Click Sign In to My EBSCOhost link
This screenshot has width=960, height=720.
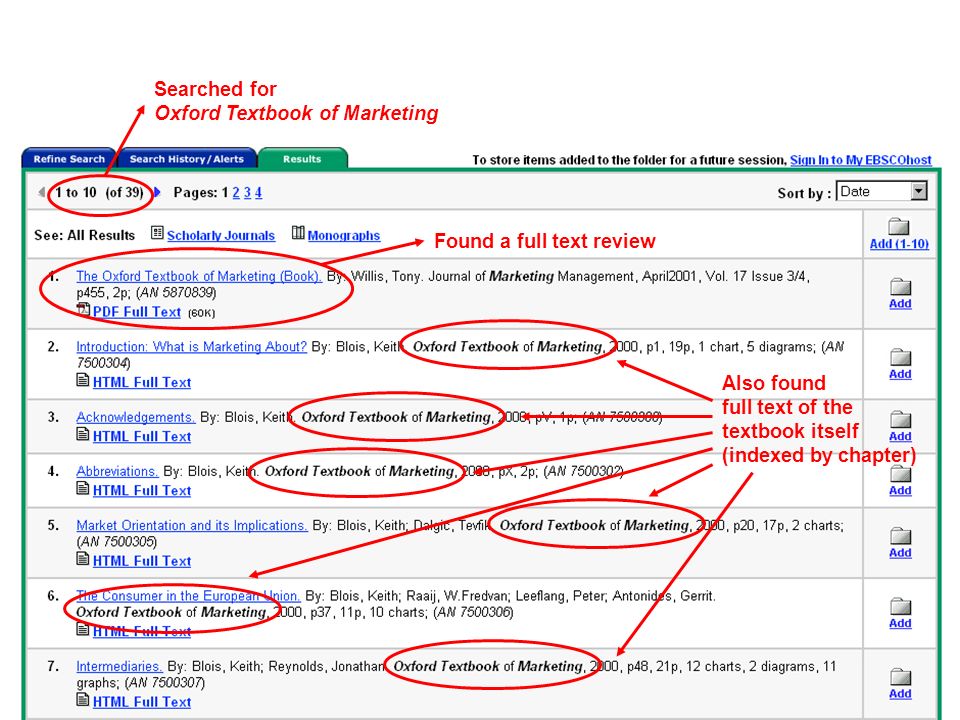point(860,160)
